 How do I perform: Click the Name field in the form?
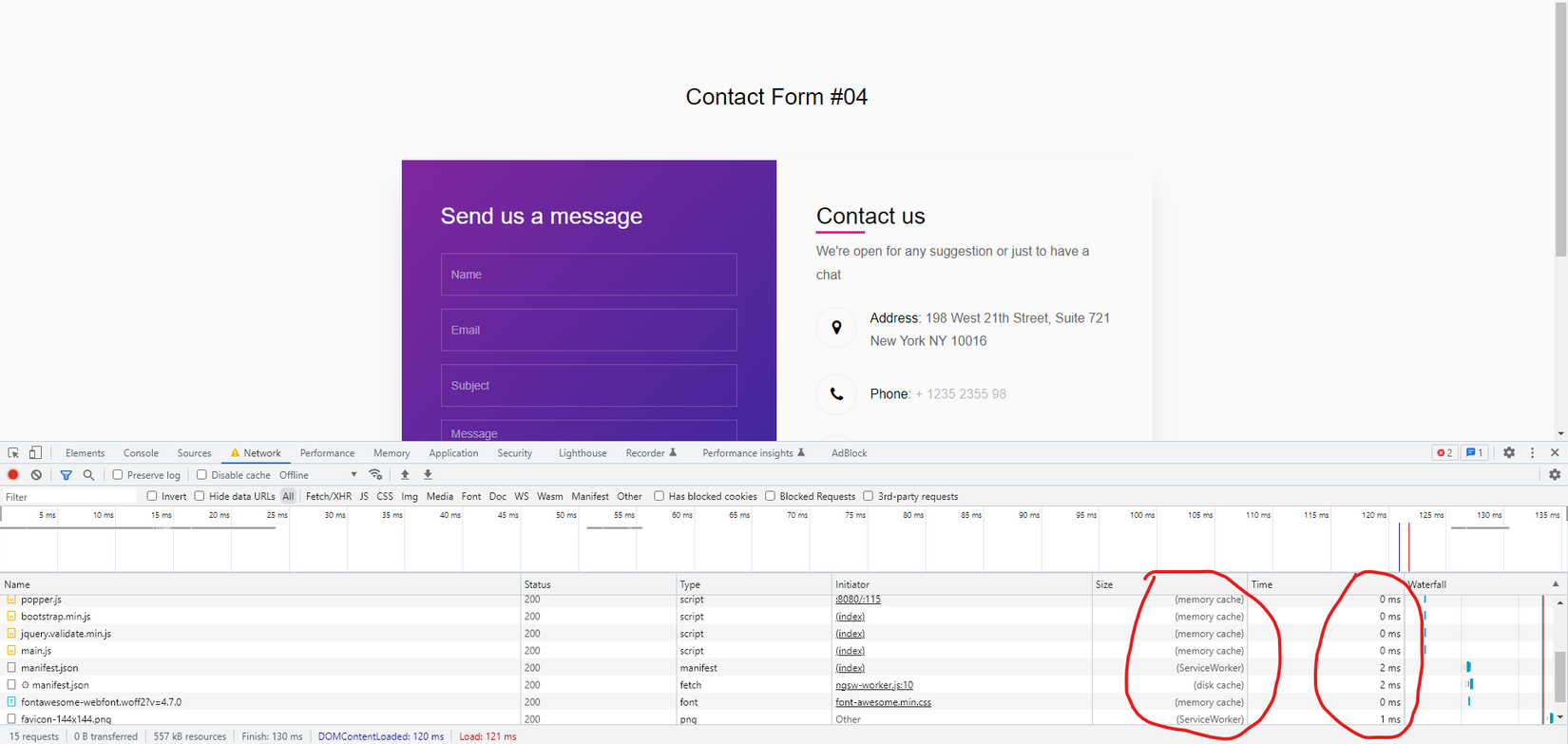click(589, 274)
